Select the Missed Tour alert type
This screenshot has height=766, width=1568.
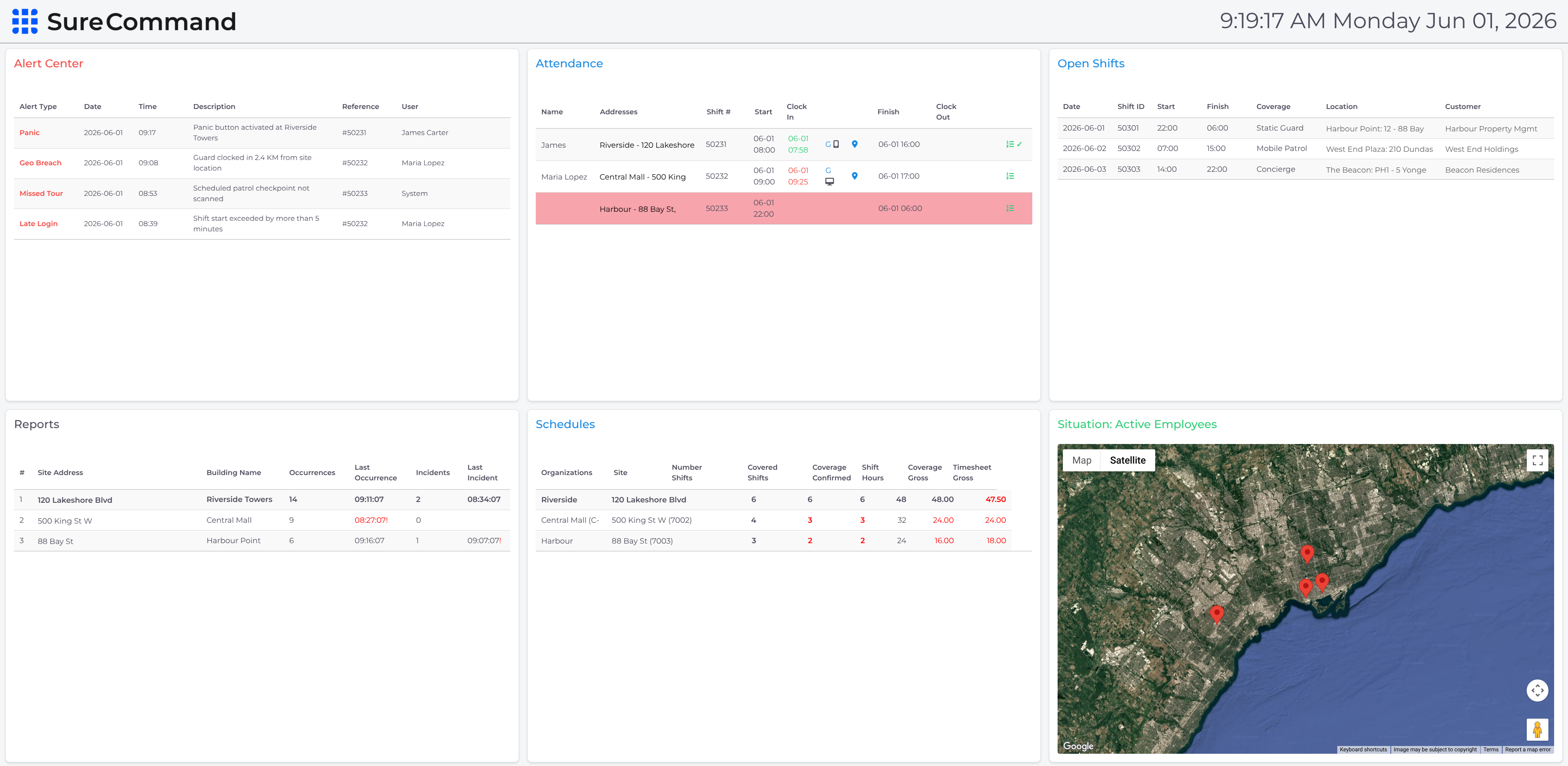(x=41, y=193)
